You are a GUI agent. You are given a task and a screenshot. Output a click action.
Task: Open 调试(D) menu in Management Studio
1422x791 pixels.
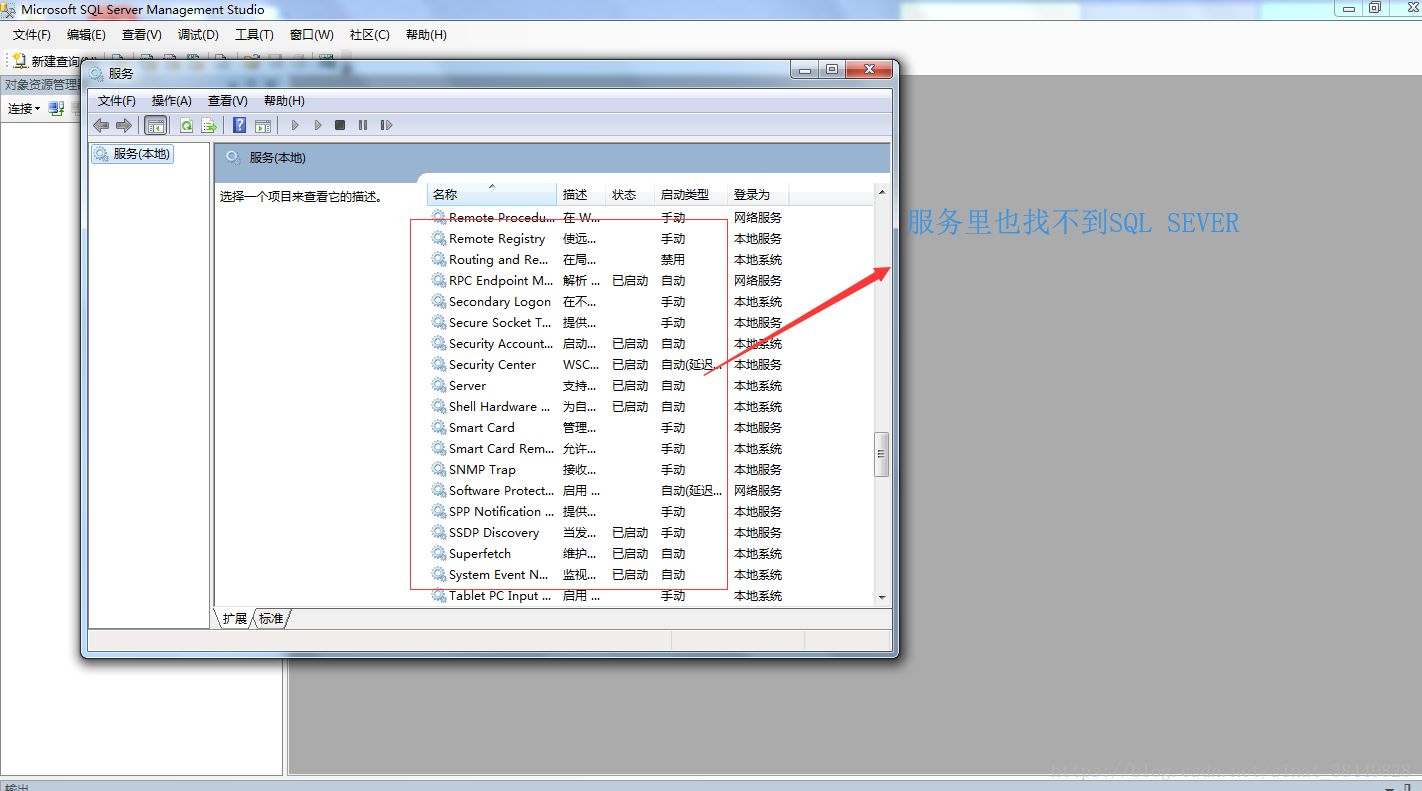[x=198, y=35]
